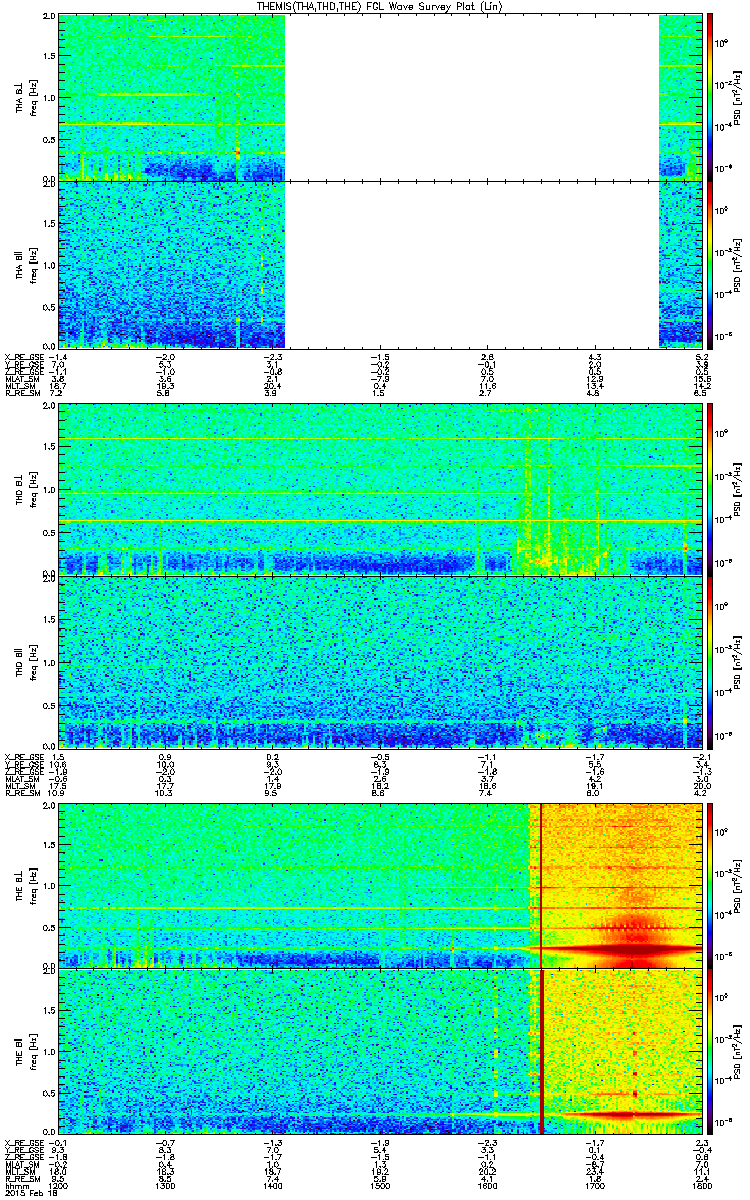Click the '1400' time tick label
Screen dimensions: 750x1200
point(273,1184)
